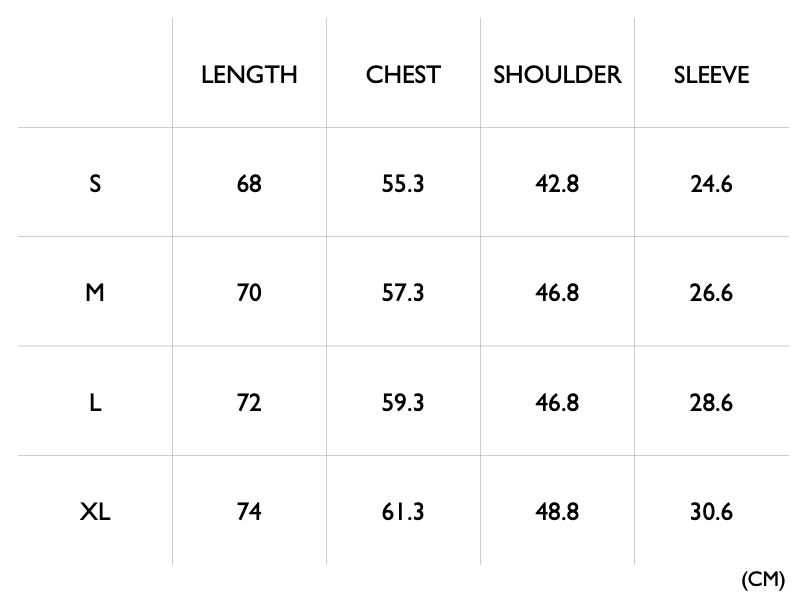Click the LENGTH column header
The height and width of the screenshot is (604, 804).
tap(249, 75)
